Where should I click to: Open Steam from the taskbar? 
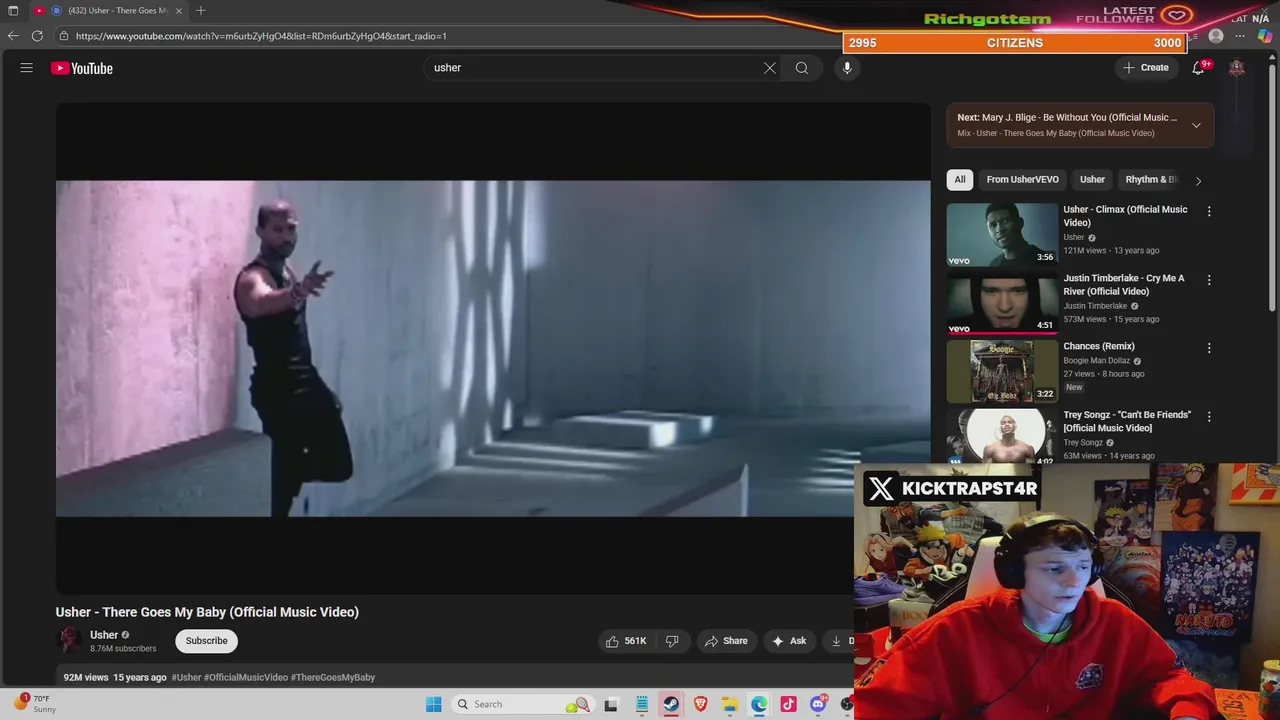[671, 704]
